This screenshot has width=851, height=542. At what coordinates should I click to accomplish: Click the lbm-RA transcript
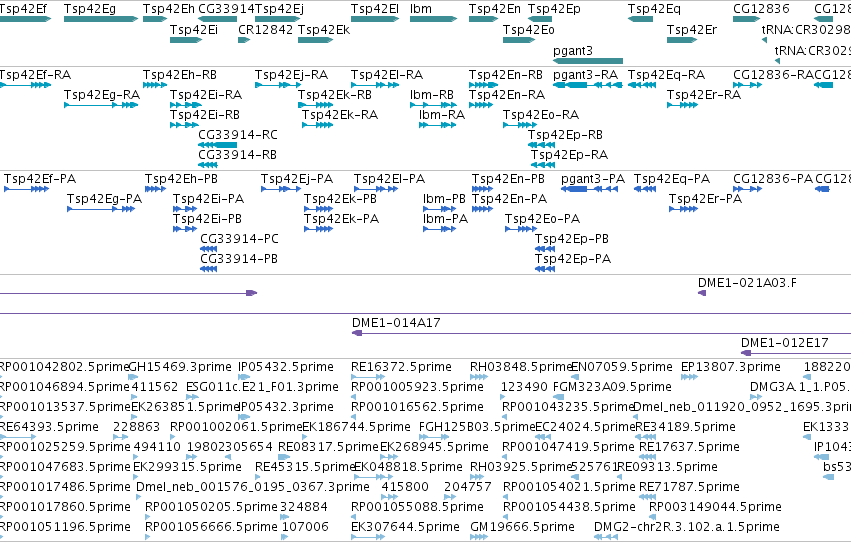point(437,125)
